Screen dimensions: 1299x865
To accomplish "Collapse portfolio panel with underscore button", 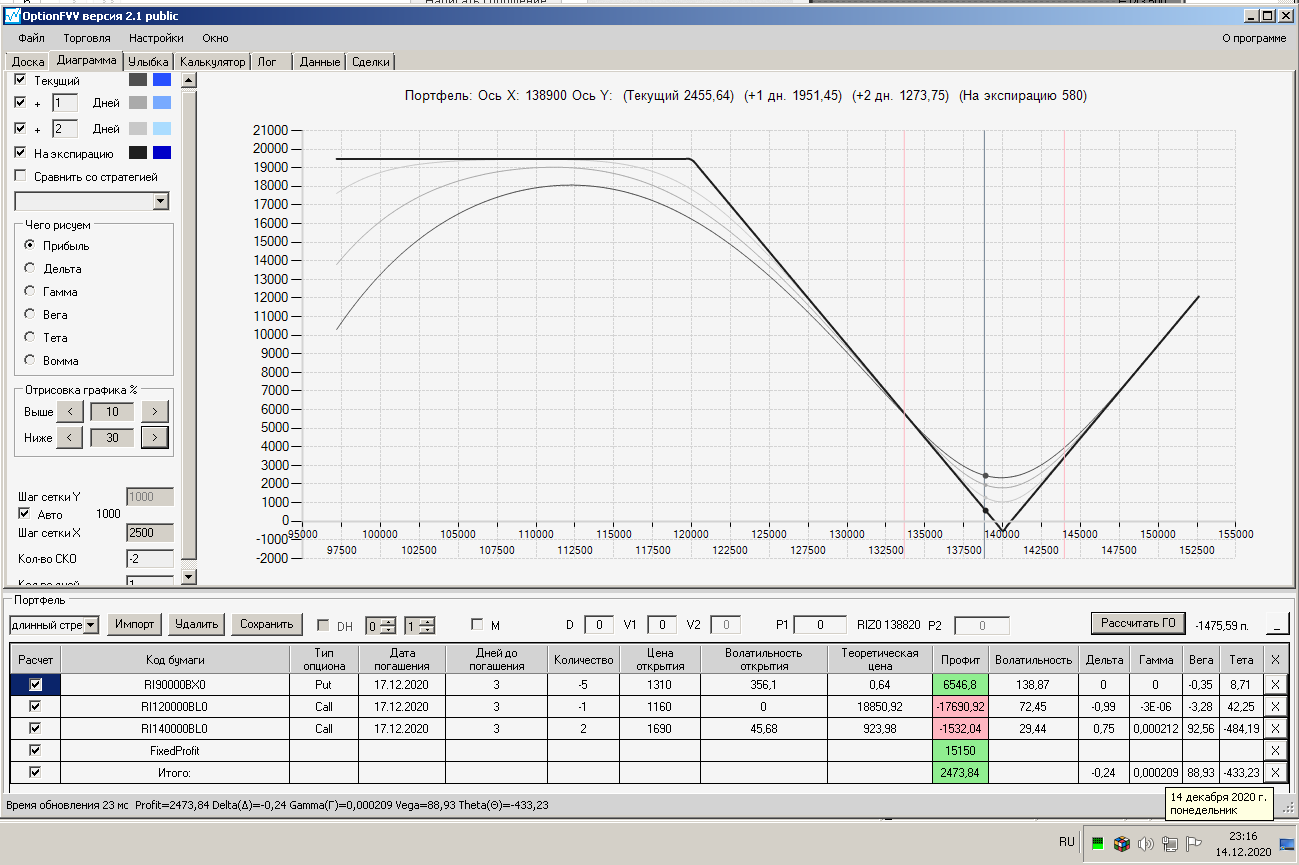I will (x=1277, y=625).
